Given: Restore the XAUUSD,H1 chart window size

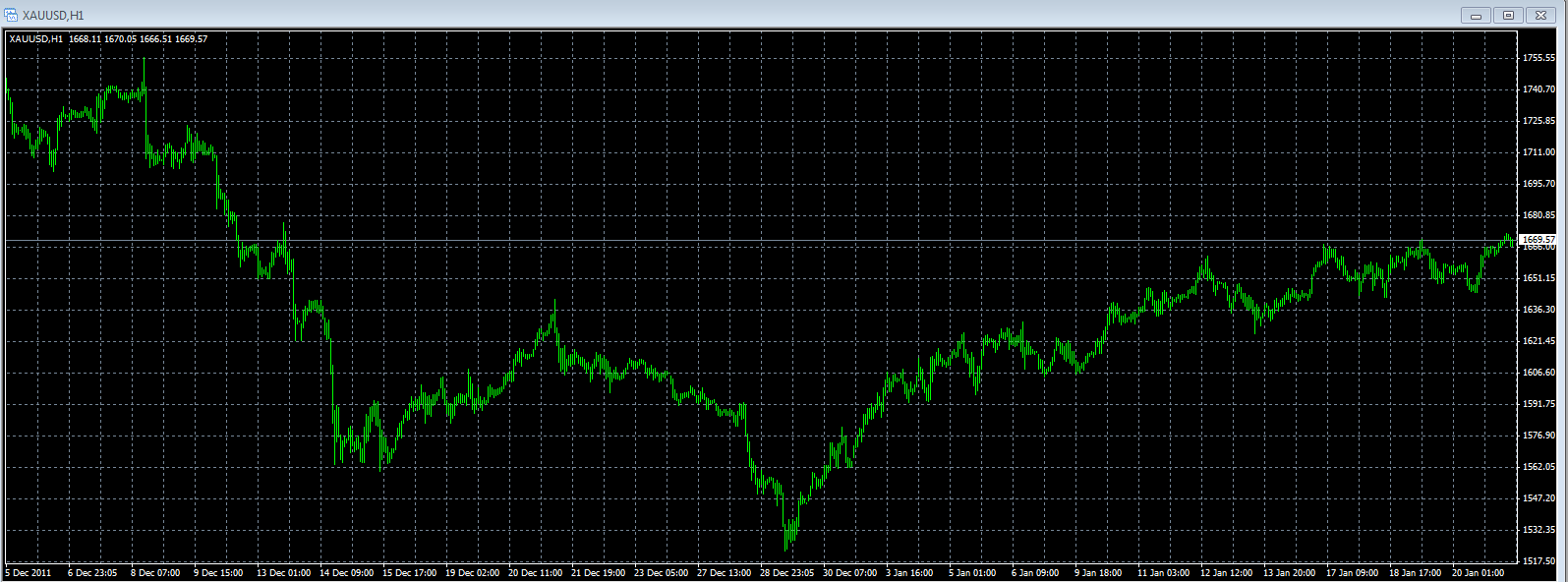Looking at the screenshot, I should 1508,15.
